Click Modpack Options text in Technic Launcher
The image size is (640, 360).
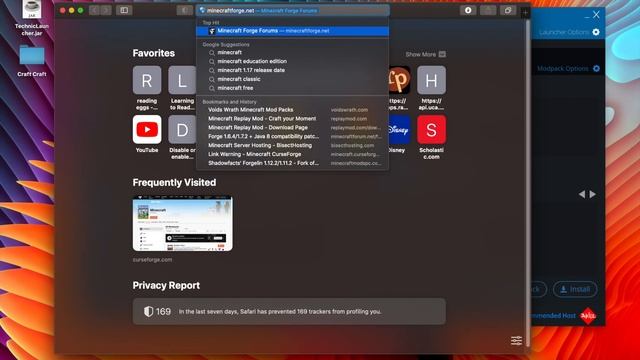click(x=562, y=69)
